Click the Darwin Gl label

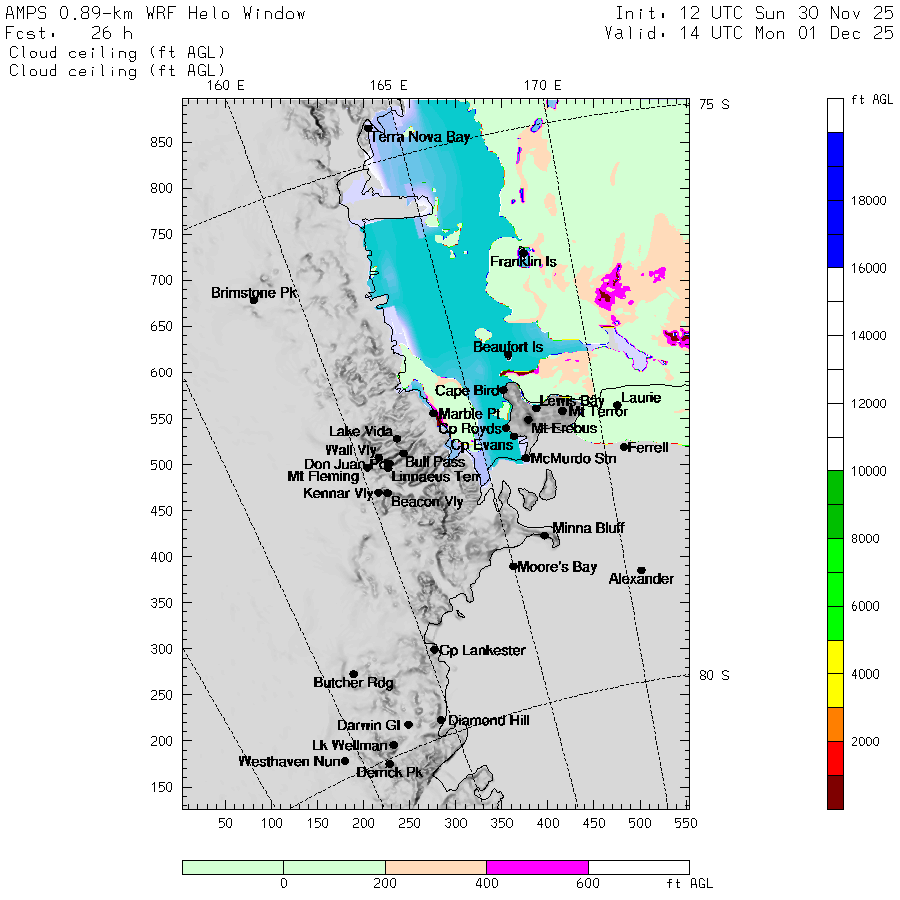(368, 726)
